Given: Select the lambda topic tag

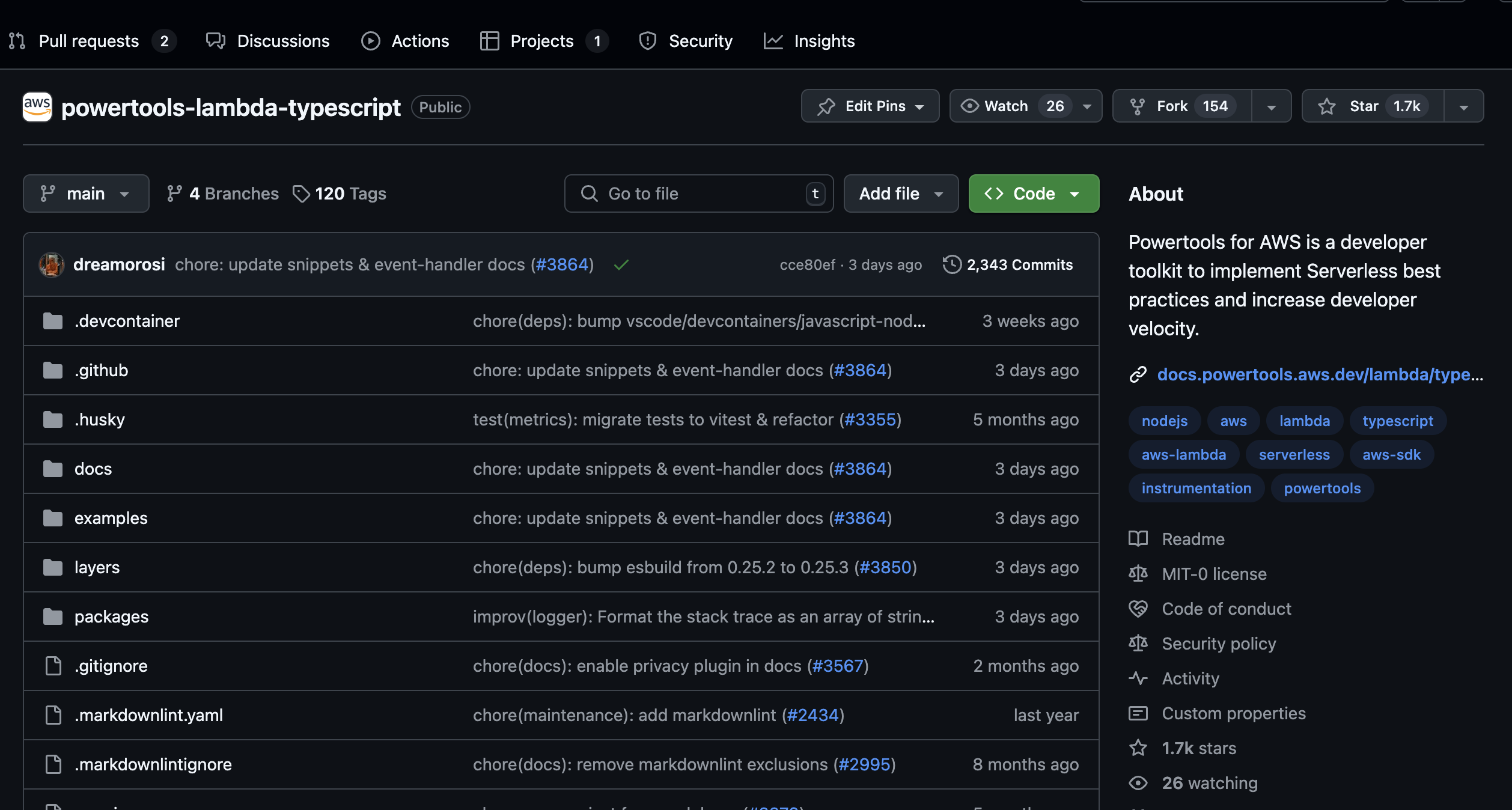Looking at the screenshot, I should tap(1305, 421).
